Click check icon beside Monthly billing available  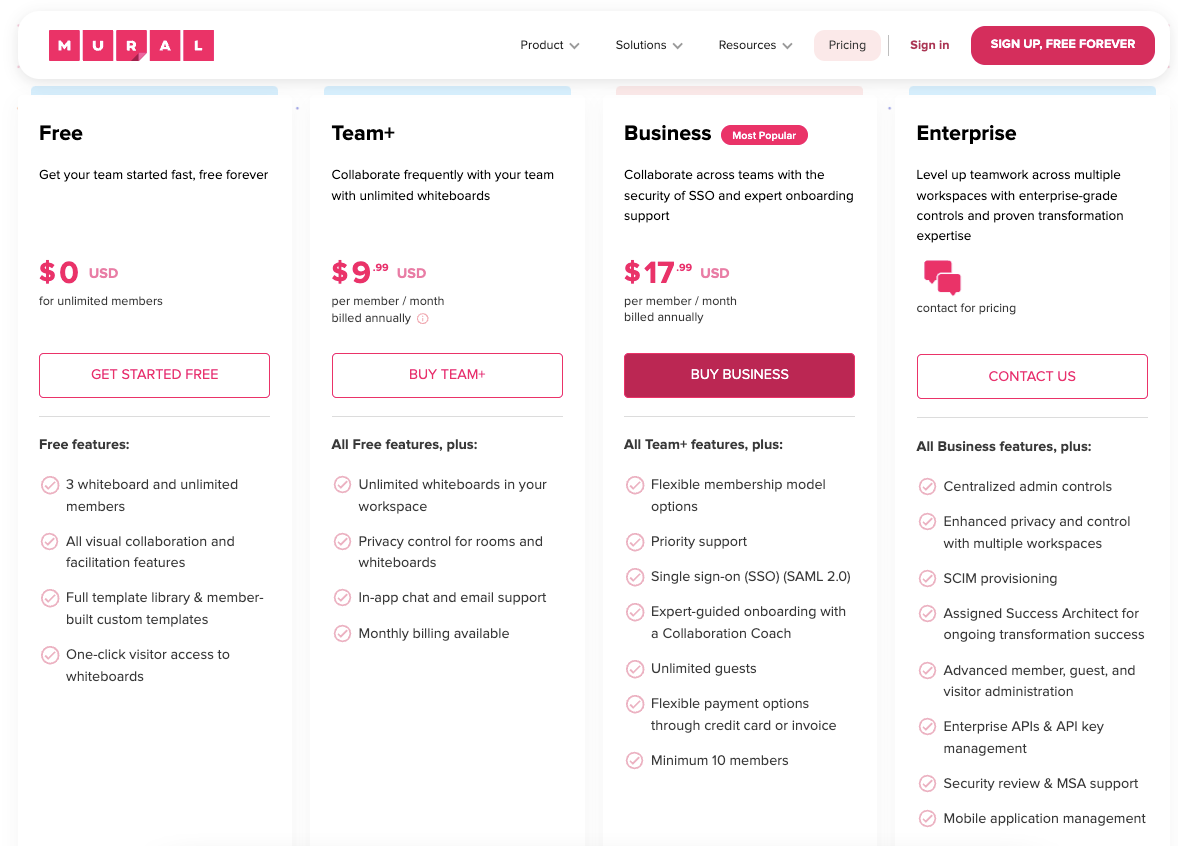(342, 634)
